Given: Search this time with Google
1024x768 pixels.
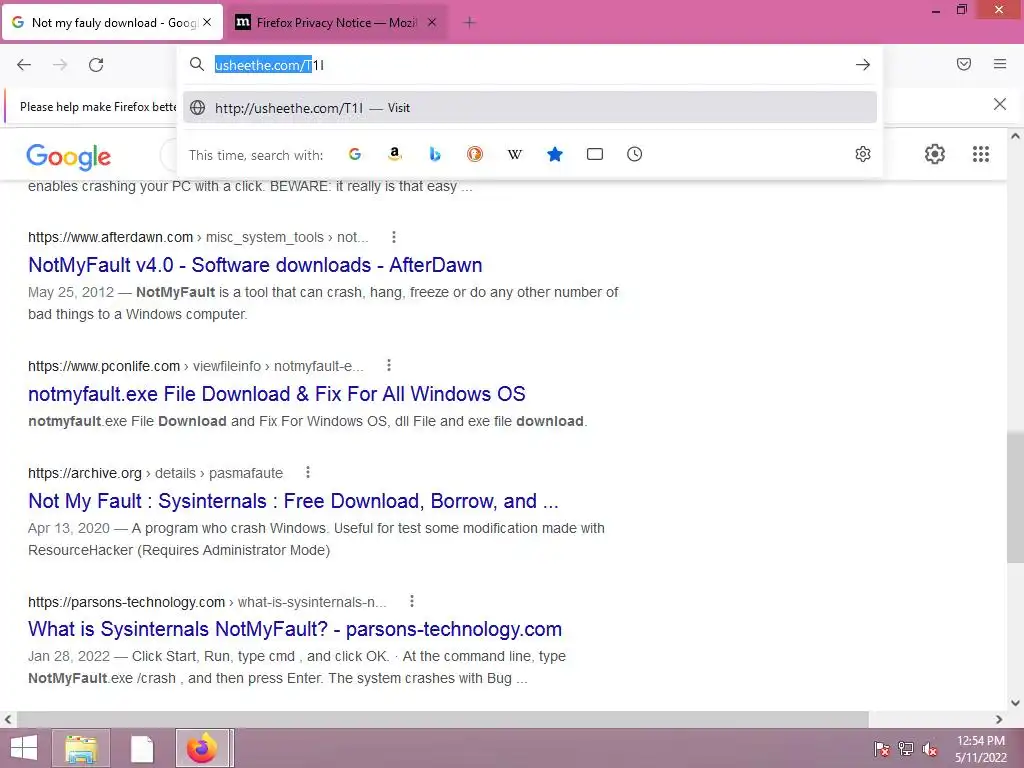Looking at the screenshot, I should pyautogui.click(x=355, y=154).
